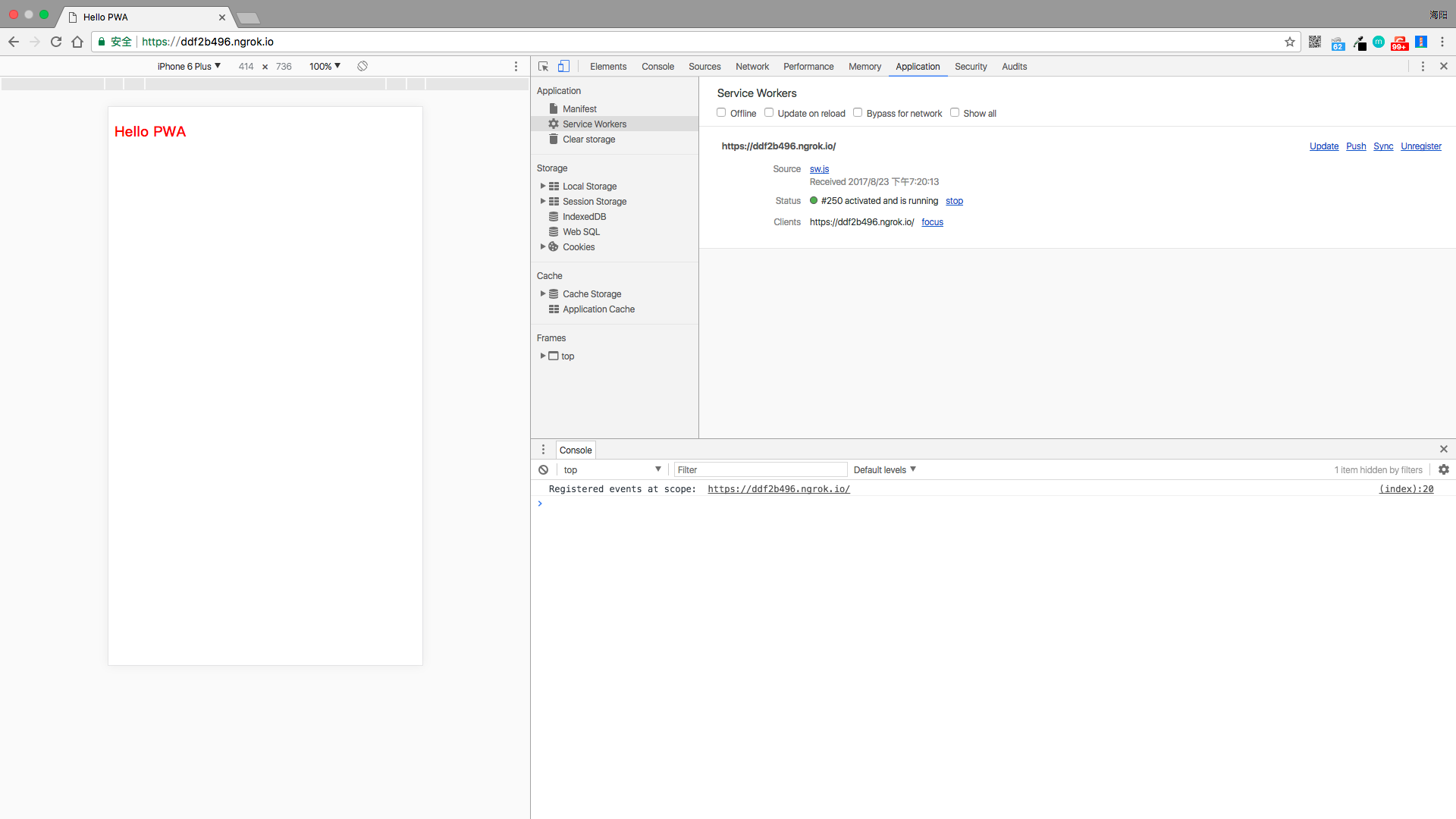Open device toolbar three-dot options
Viewport: 1456px width, 819px height.
click(516, 66)
